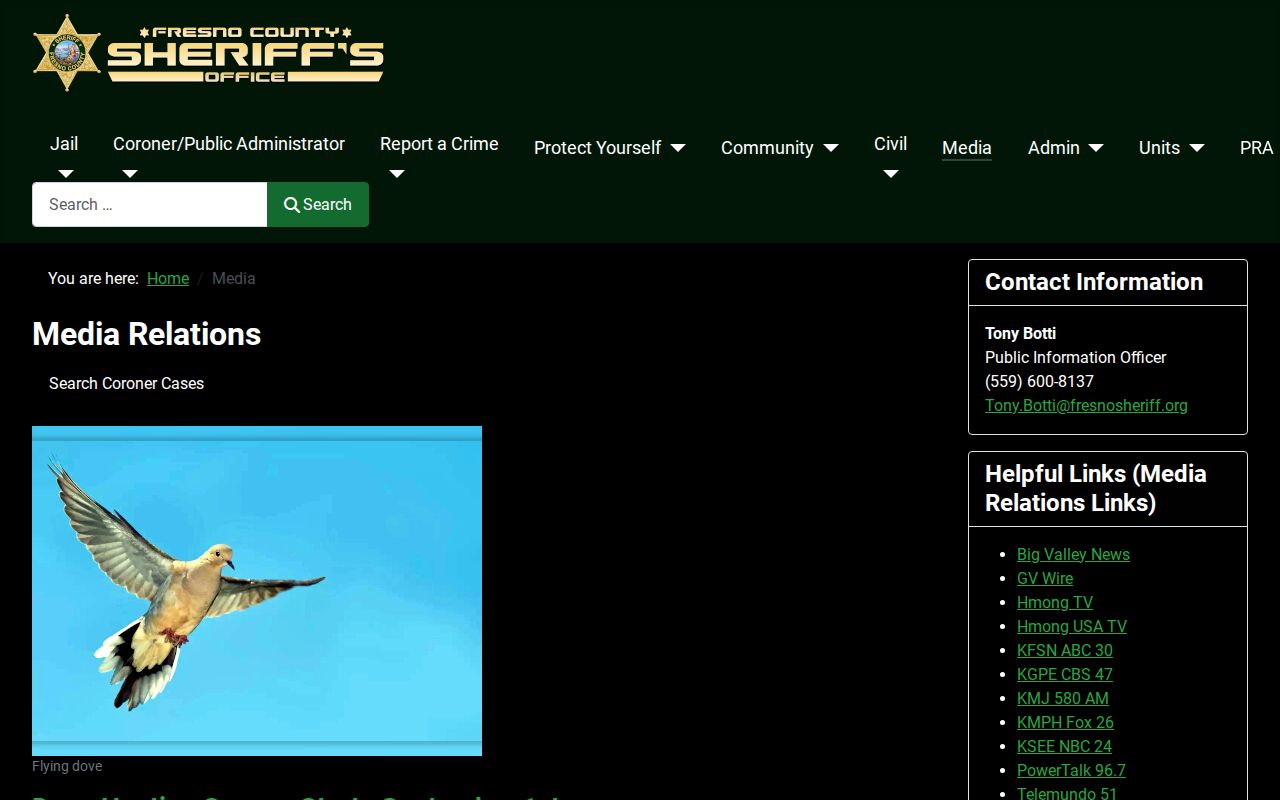Open the PowerTalk 96.7 link

tap(1071, 770)
